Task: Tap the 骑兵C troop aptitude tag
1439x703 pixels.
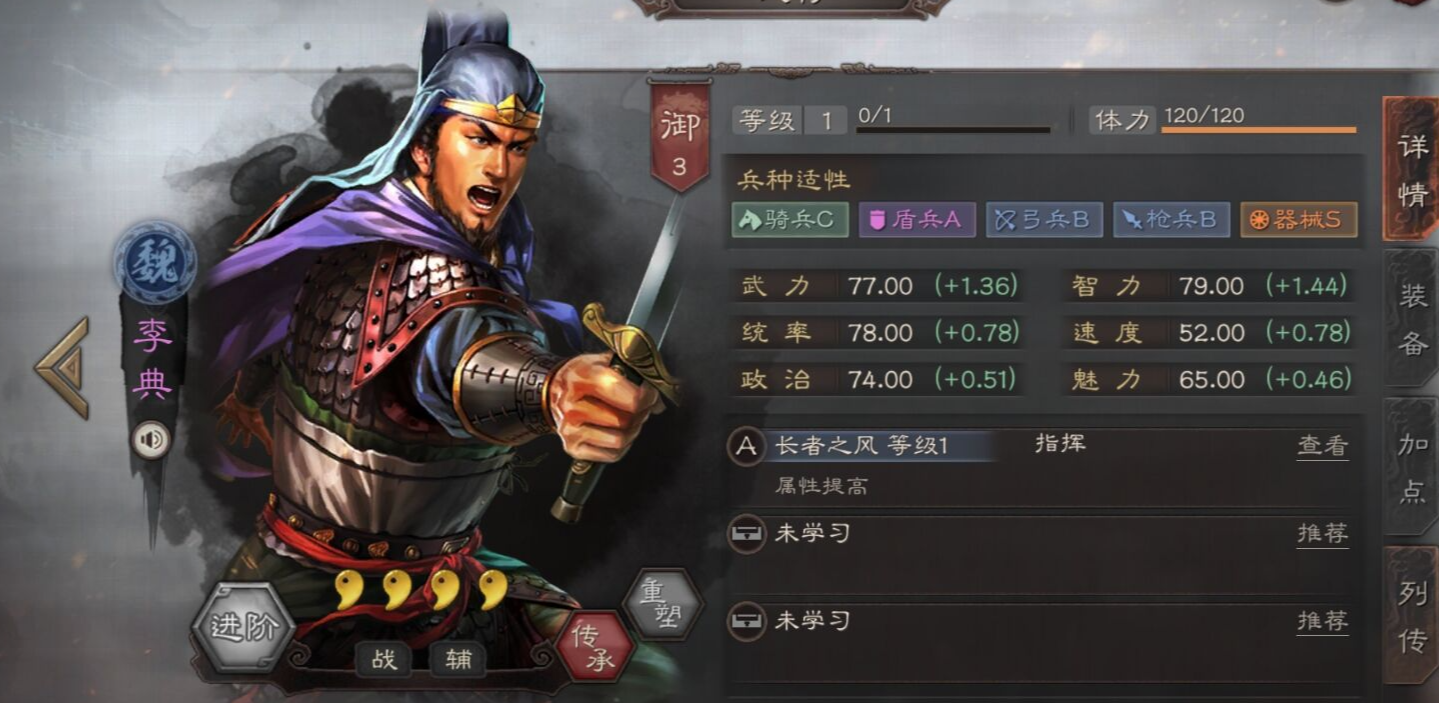Action: [790, 220]
